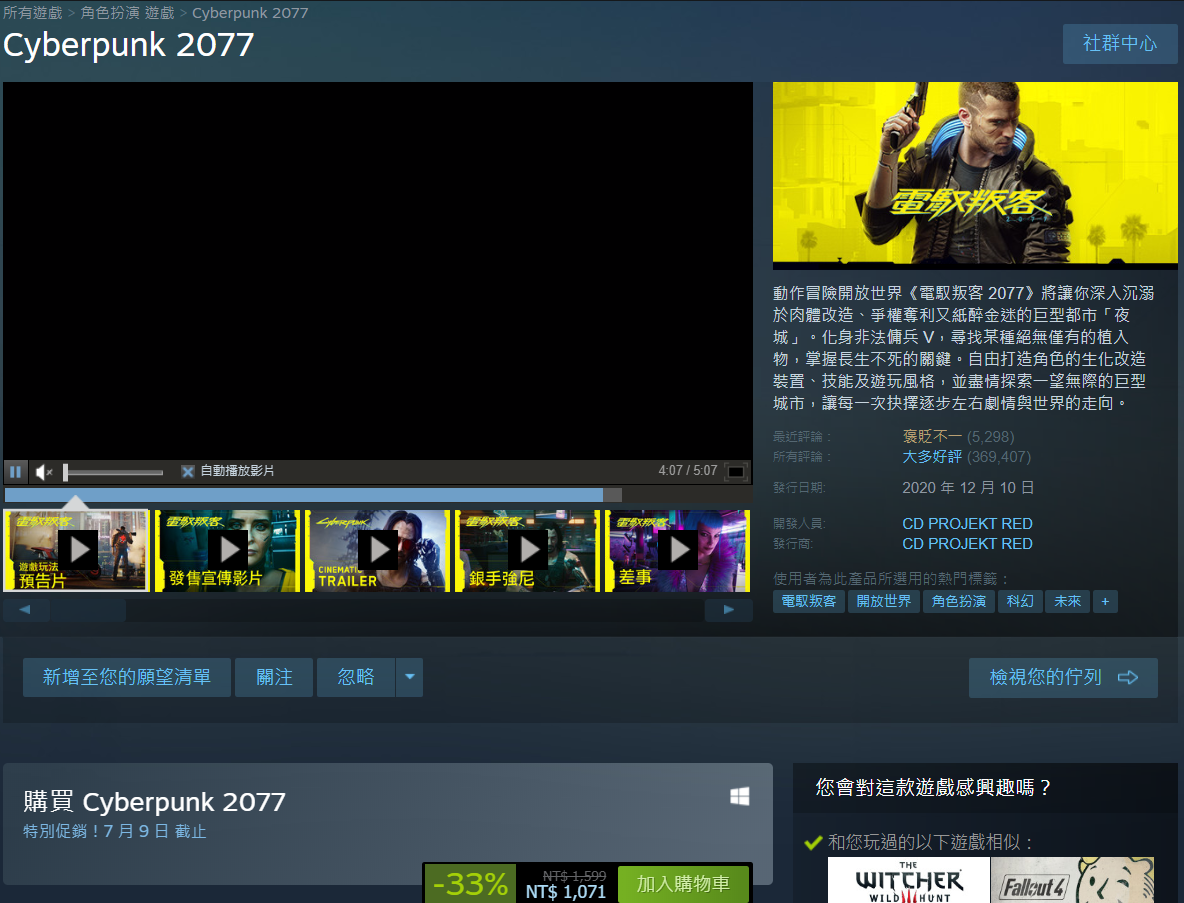Select the 角色扮演 tag
1184x903 pixels.
959,601
